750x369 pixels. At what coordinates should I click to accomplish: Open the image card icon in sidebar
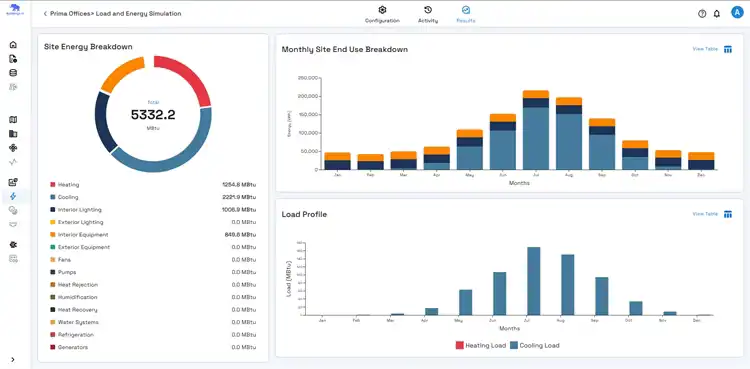coord(13,182)
